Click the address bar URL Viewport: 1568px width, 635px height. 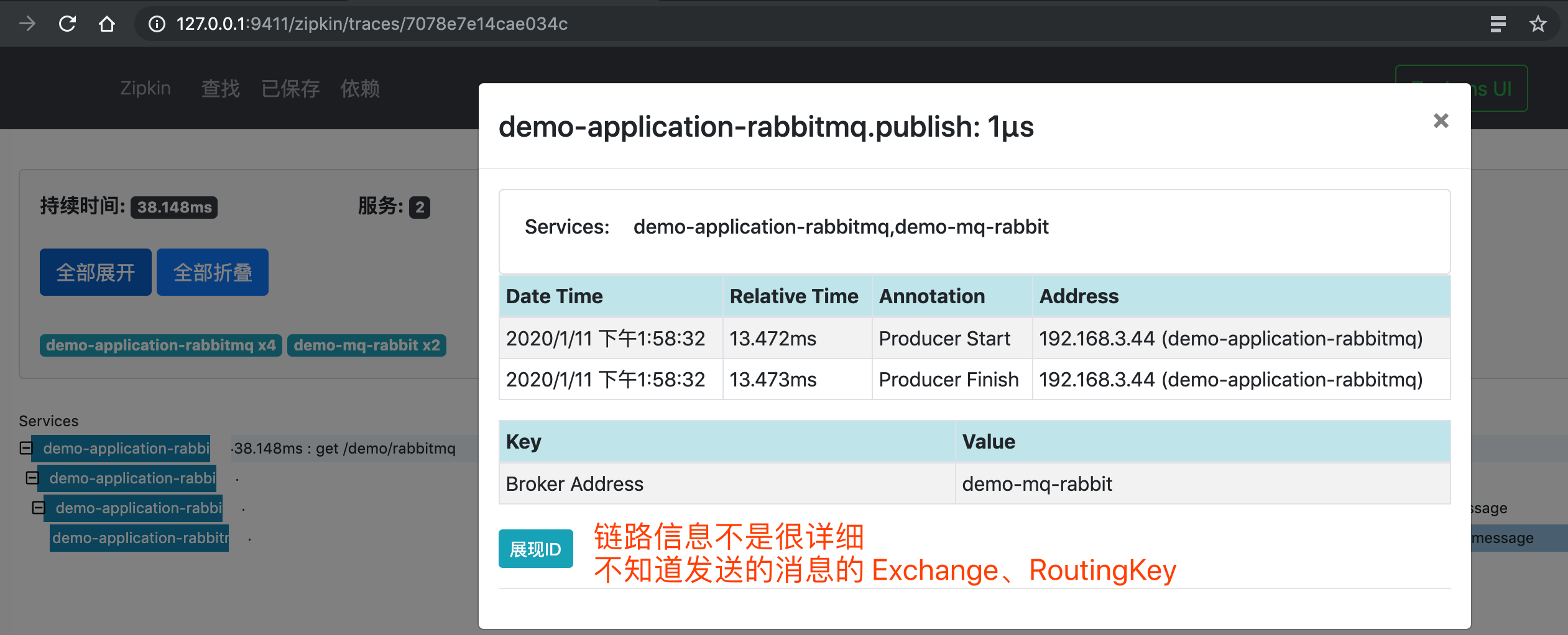[x=372, y=24]
